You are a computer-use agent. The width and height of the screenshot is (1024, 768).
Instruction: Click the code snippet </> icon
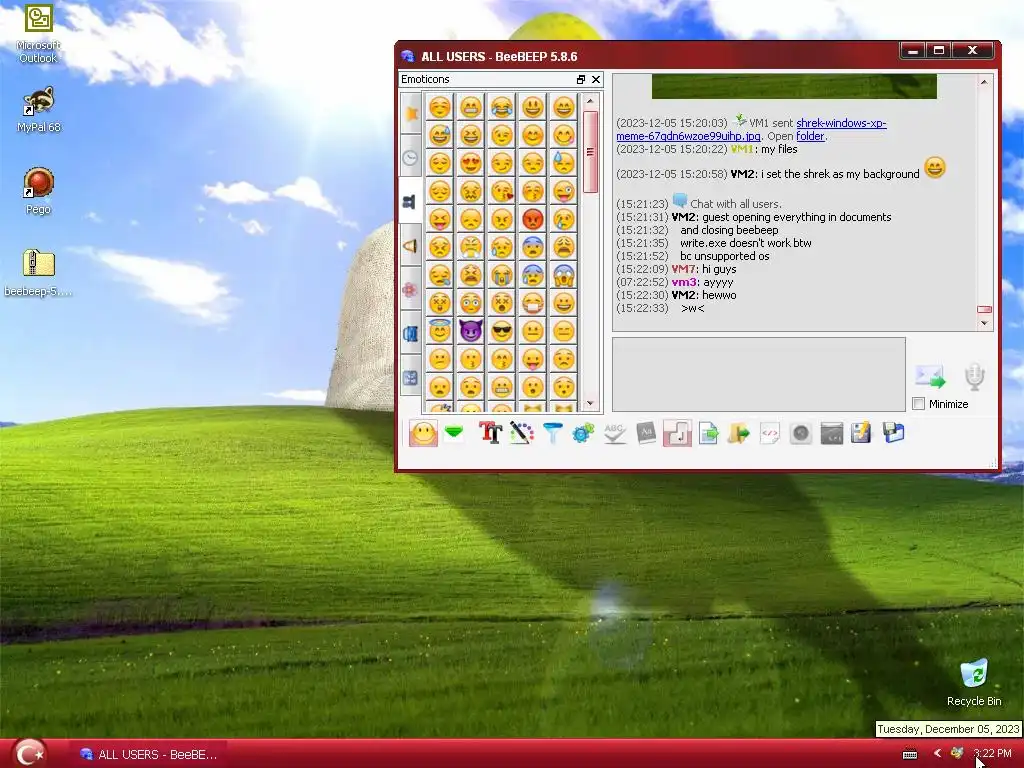pos(770,433)
